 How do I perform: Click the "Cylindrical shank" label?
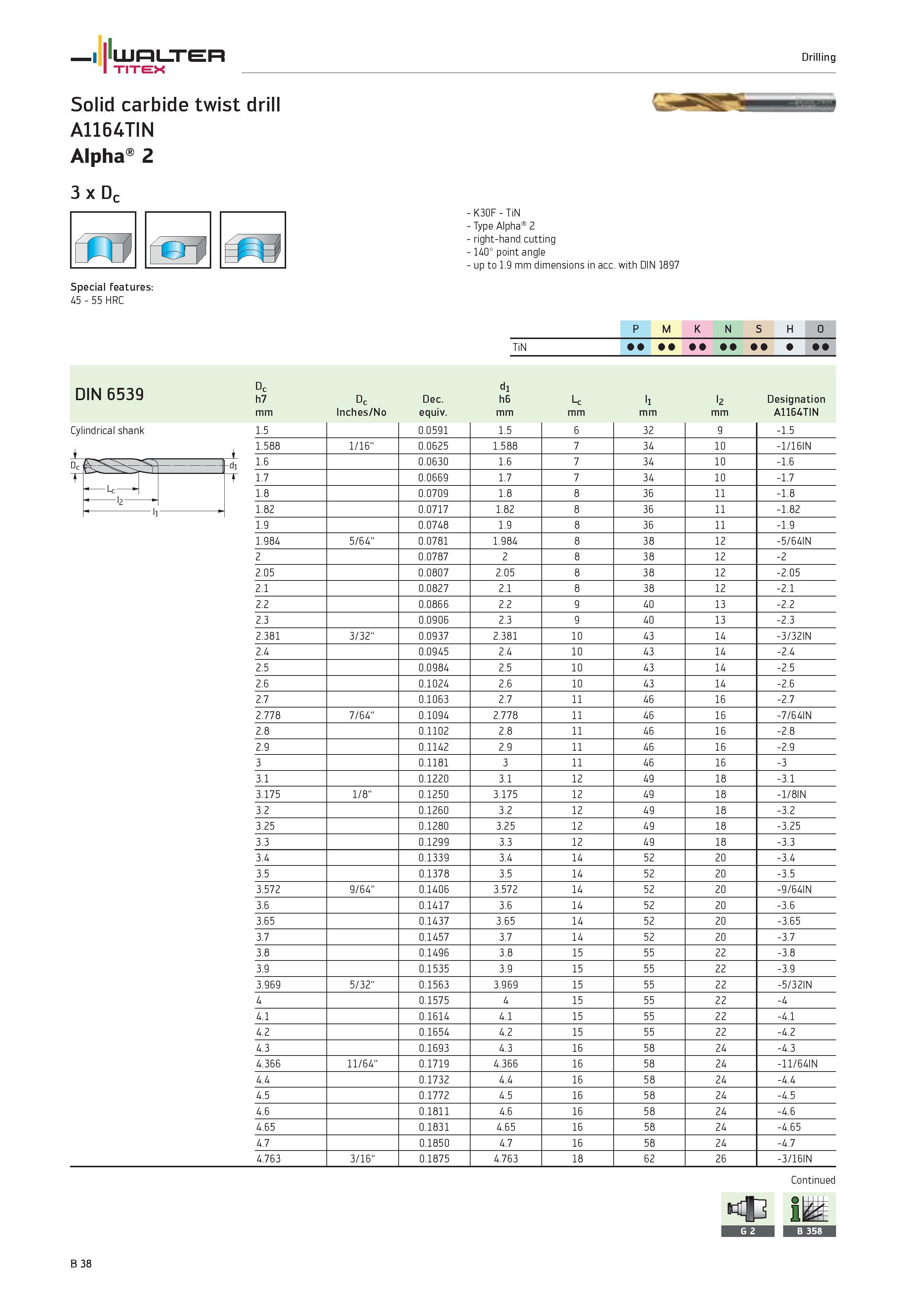tap(107, 430)
